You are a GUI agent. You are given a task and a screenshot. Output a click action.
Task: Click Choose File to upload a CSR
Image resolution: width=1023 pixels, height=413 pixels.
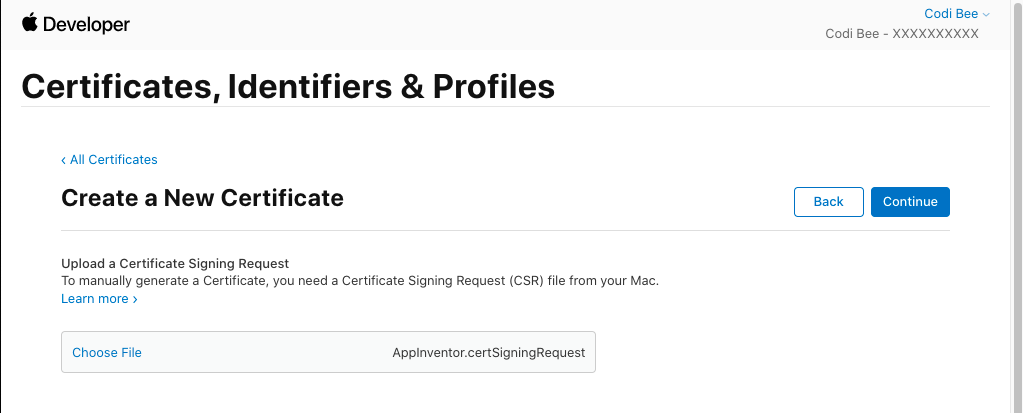point(107,353)
